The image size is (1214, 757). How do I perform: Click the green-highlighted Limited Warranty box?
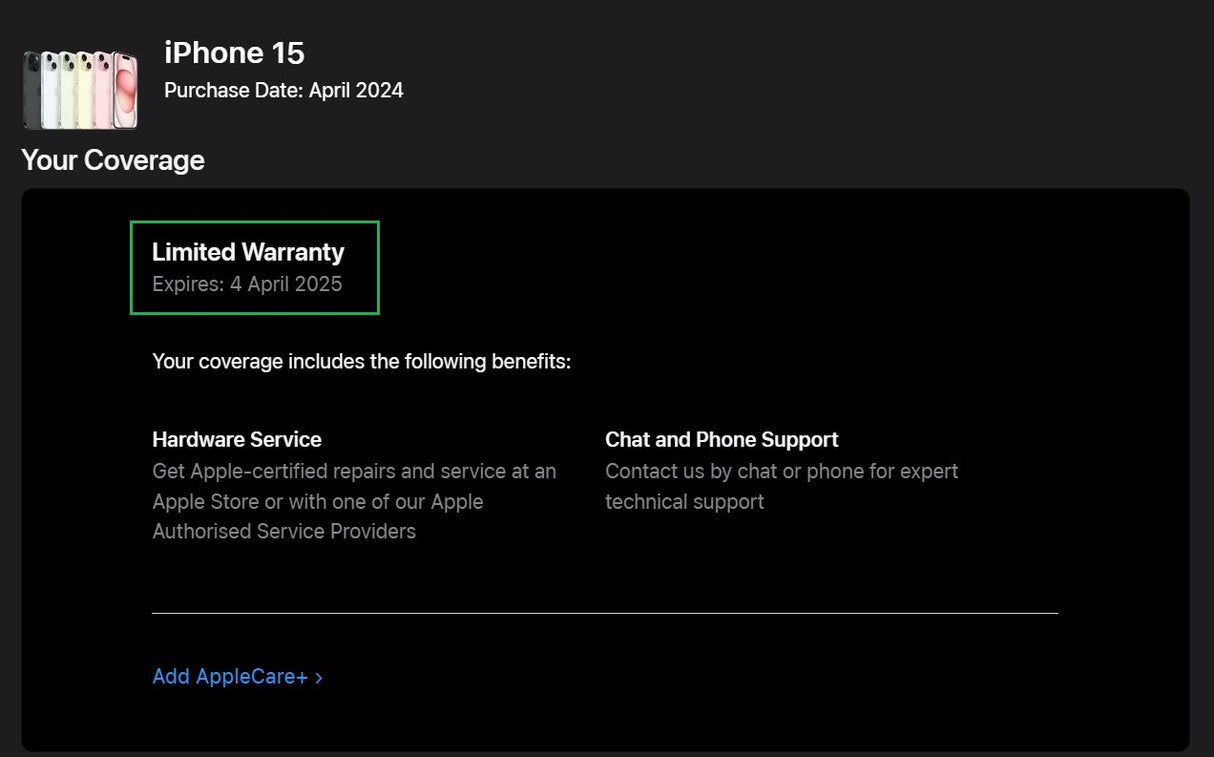click(x=255, y=268)
